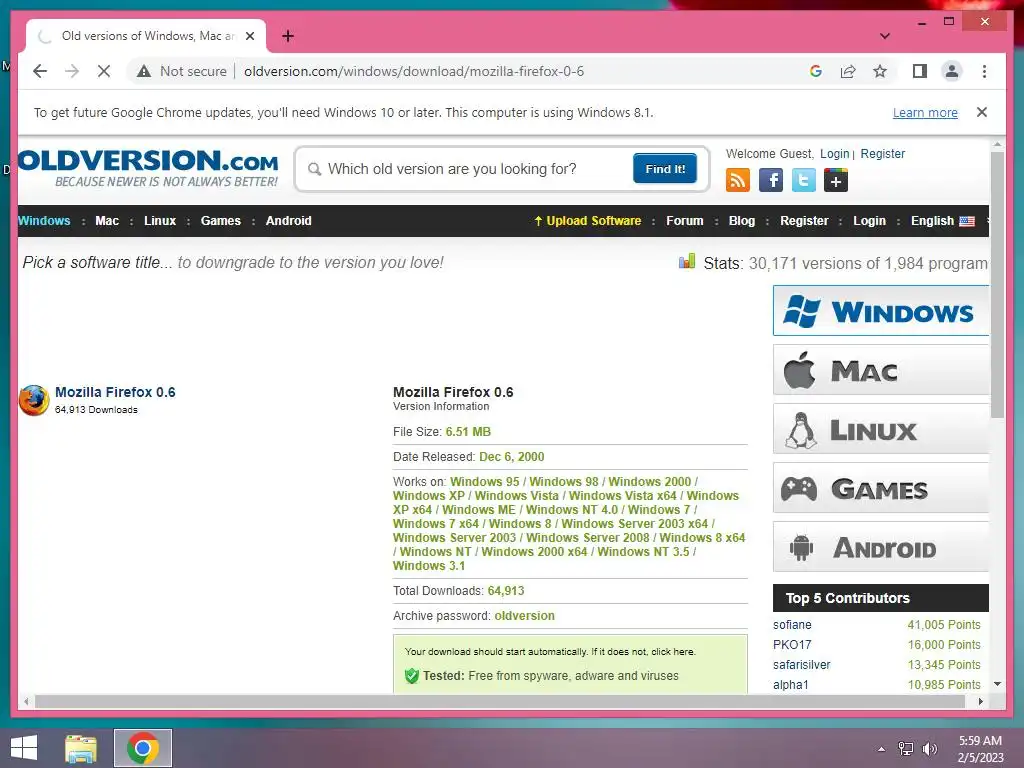Click contributor PKO17

(x=792, y=645)
